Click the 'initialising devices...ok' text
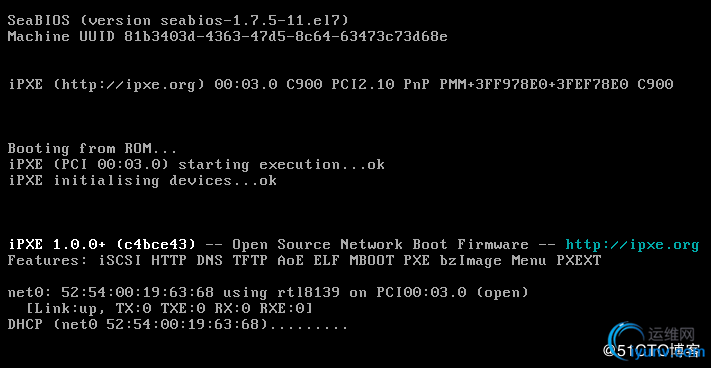Screen dimensions: 711x368 [165, 180]
